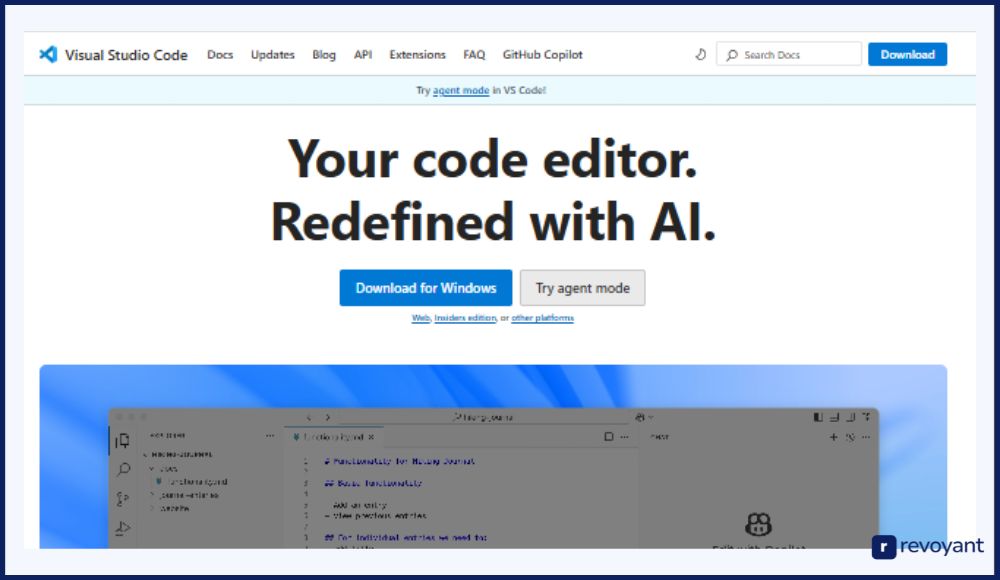This screenshot has width=1000, height=580.
Task: Open the Insiders edition link
Action: (x=465, y=318)
